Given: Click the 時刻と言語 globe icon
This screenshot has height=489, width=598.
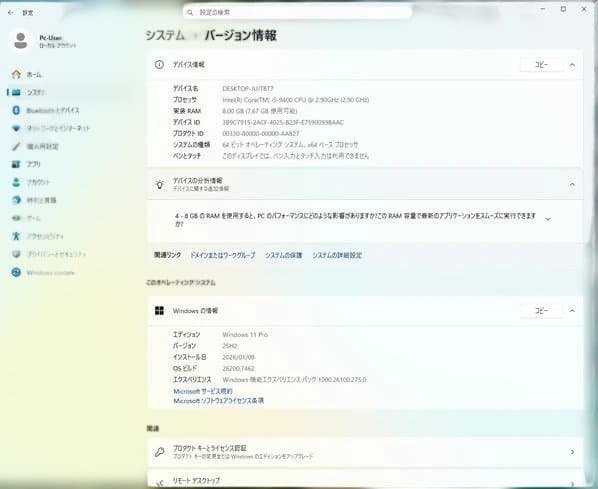Looking at the screenshot, I should click(x=16, y=200).
